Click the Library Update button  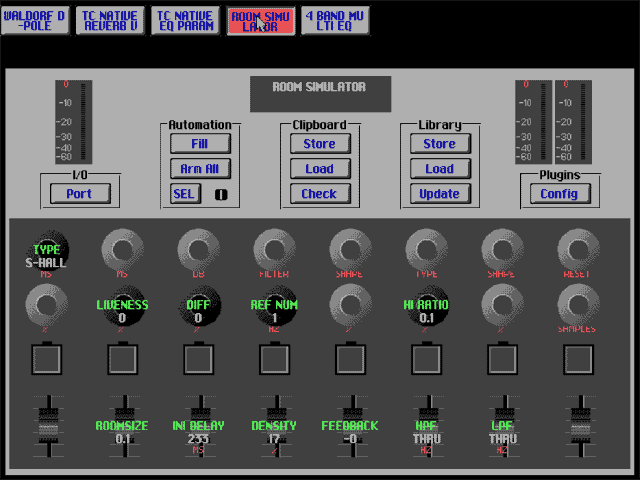440,193
